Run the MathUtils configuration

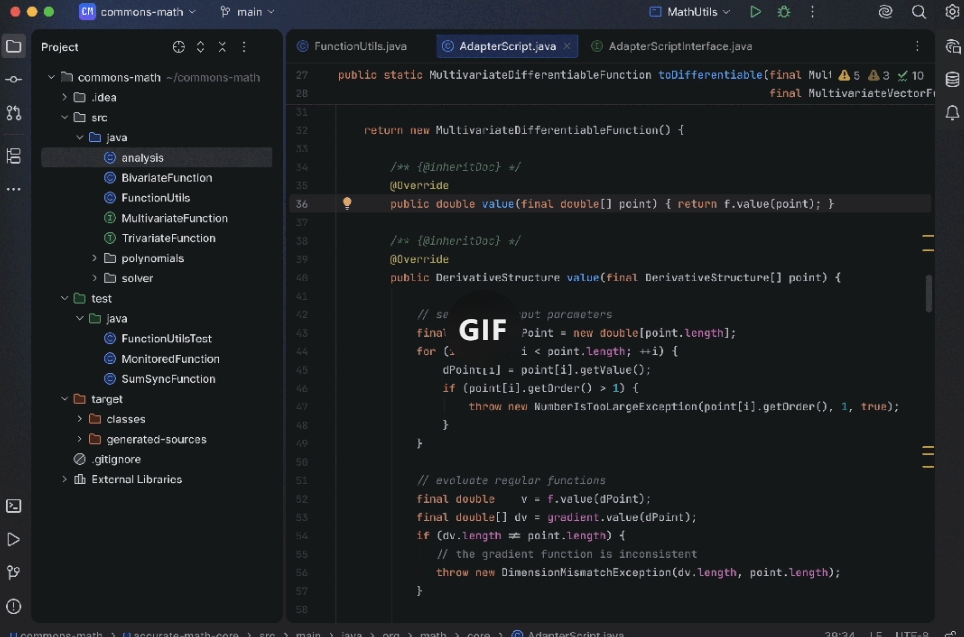755,12
